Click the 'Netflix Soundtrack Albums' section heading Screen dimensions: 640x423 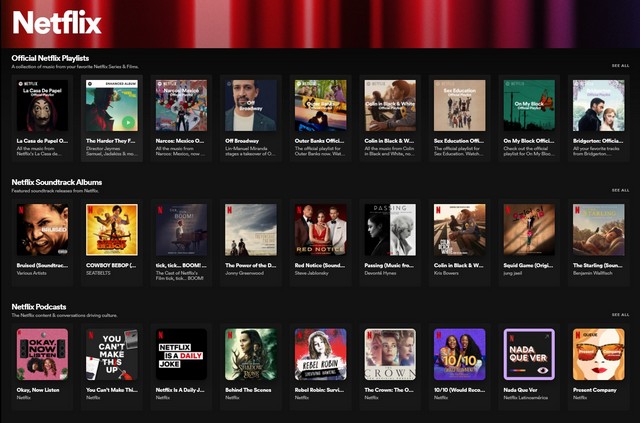pos(57,183)
